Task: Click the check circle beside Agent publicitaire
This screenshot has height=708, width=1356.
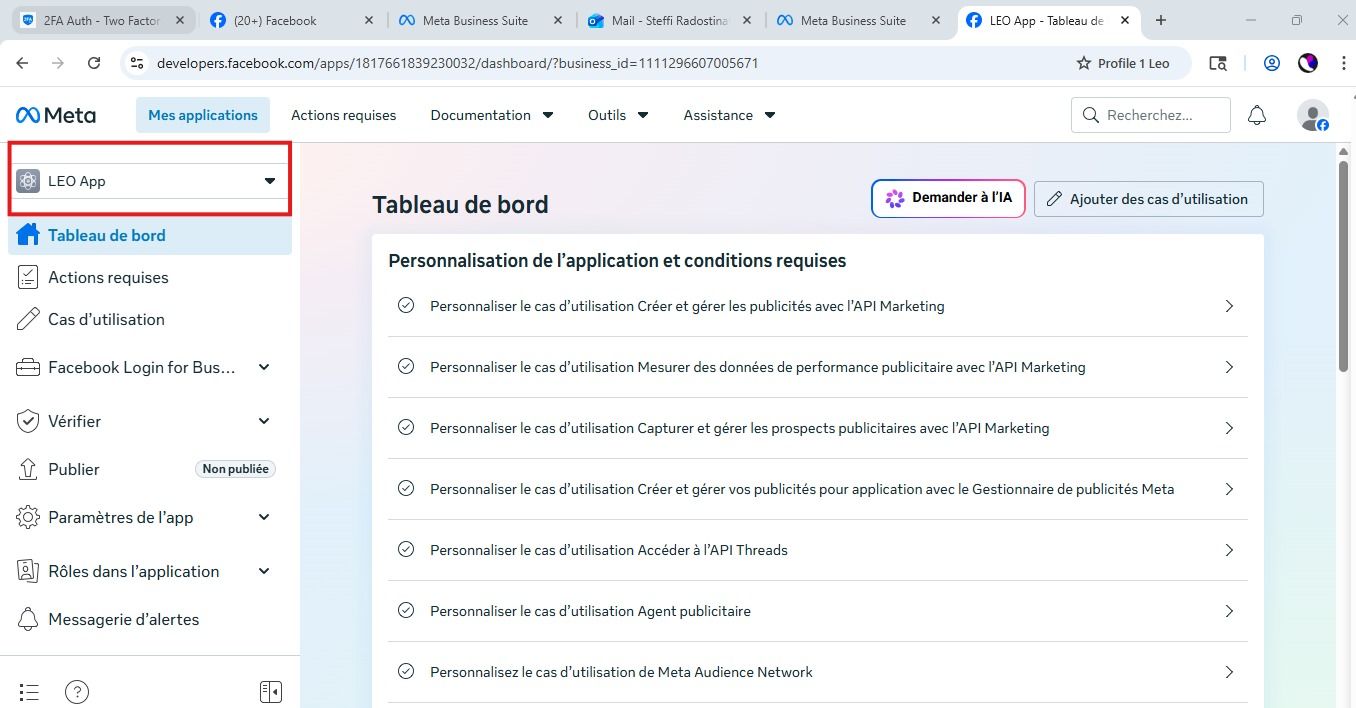Action: [x=405, y=610]
